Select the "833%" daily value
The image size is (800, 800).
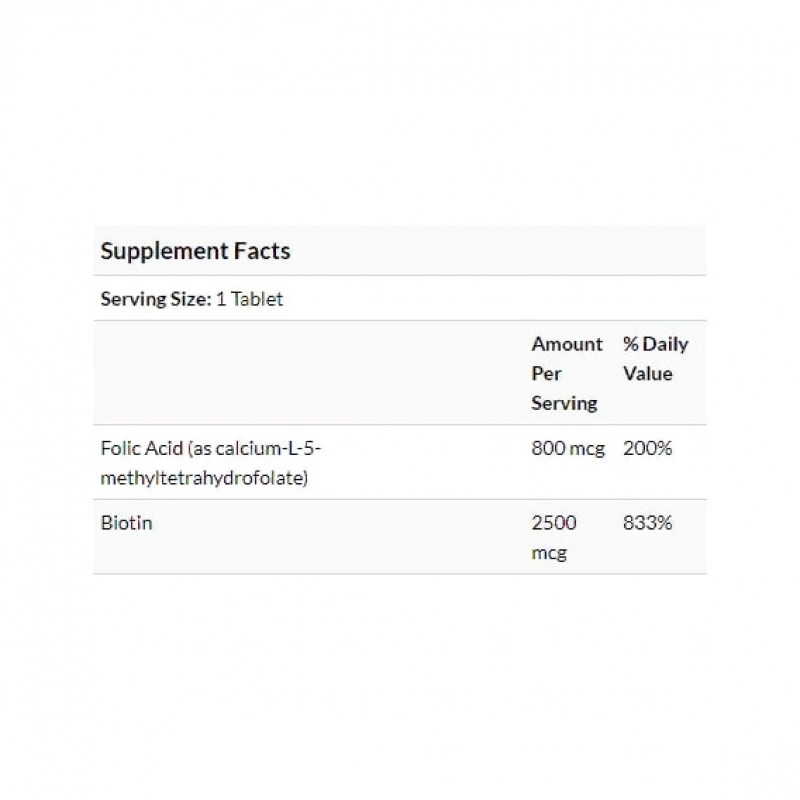[647, 523]
